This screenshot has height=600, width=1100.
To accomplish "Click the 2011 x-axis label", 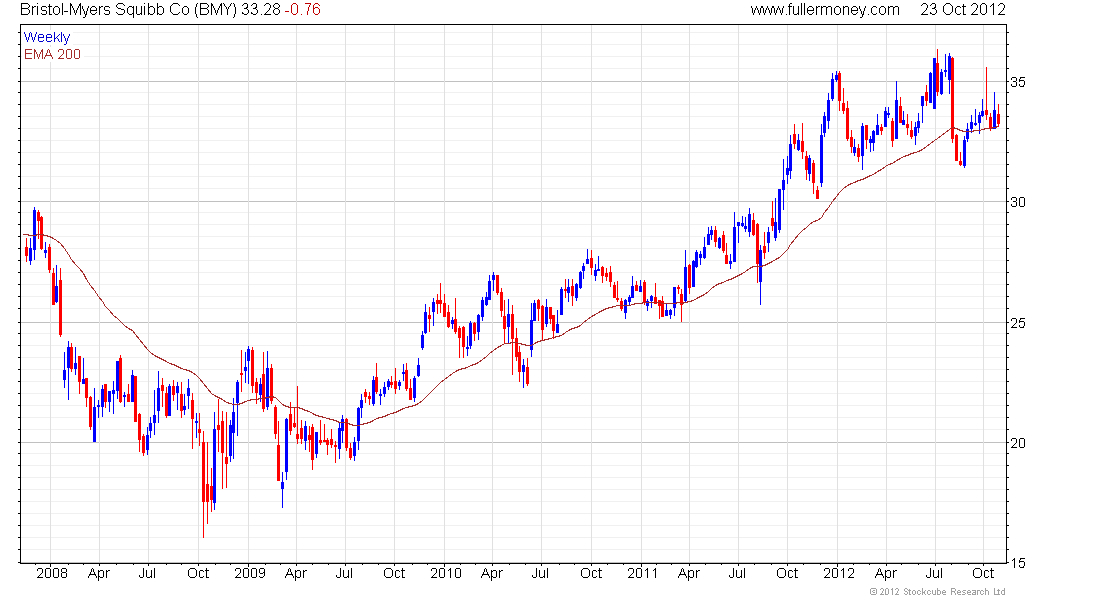I will (x=643, y=573).
